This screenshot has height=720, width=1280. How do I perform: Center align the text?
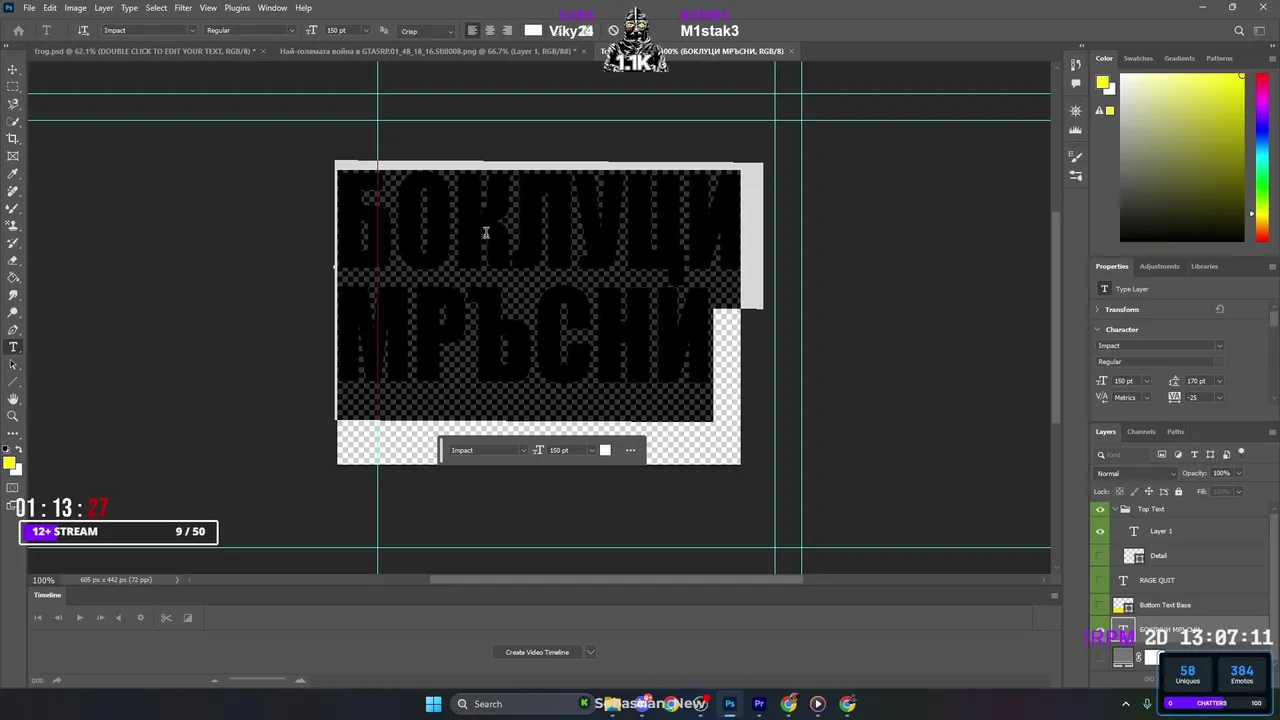tap(489, 30)
